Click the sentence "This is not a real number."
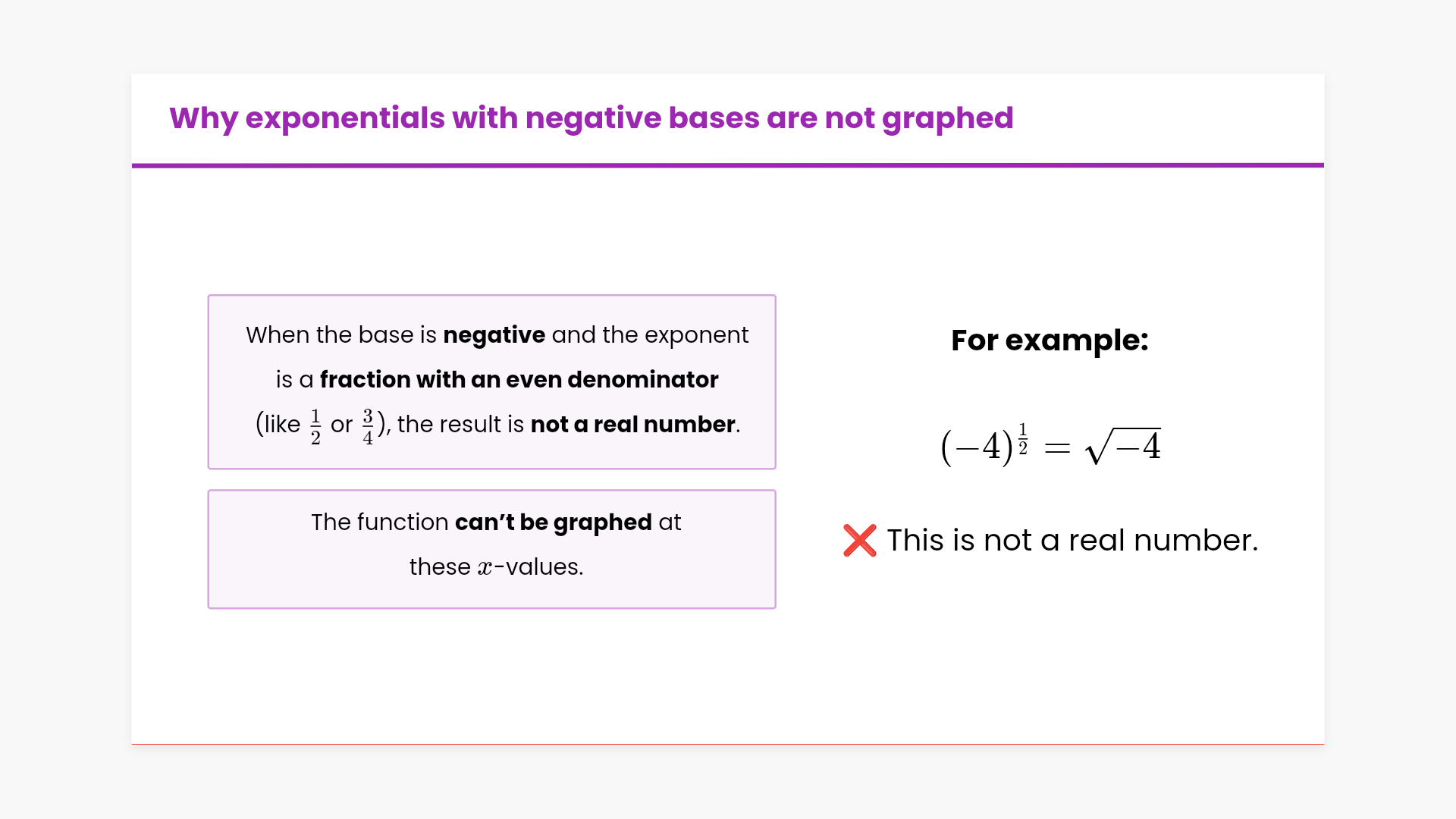This screenshot has height=819, width=1456. (x=1072, y=541)
